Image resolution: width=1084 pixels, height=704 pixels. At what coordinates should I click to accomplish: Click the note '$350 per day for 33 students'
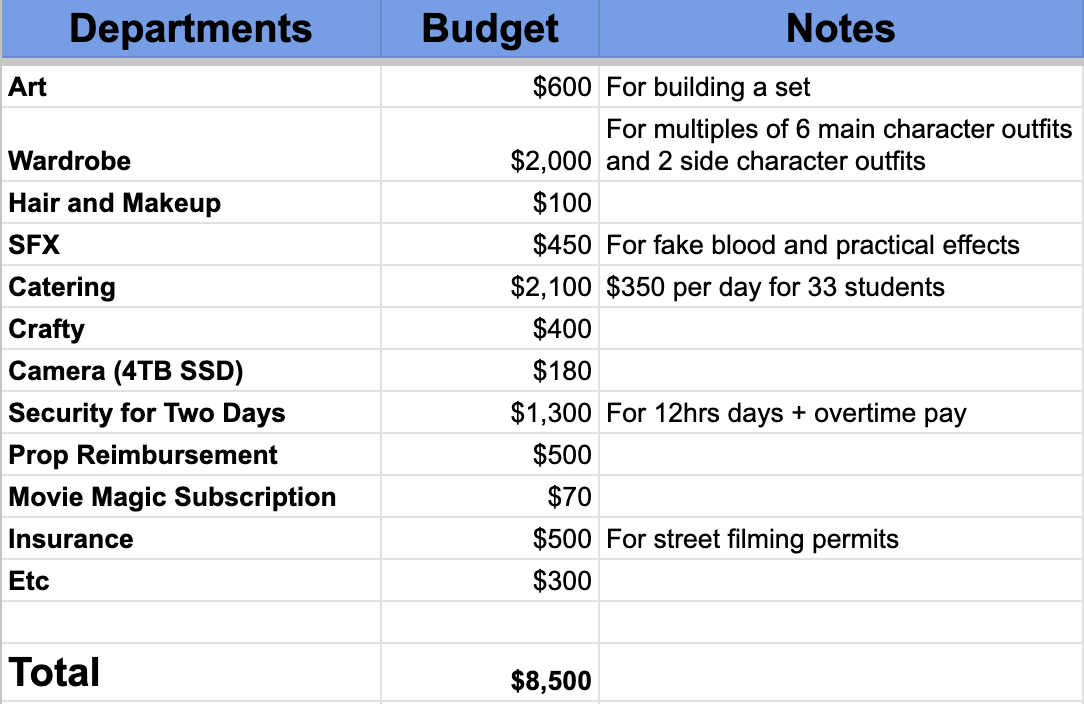(775, 287)
